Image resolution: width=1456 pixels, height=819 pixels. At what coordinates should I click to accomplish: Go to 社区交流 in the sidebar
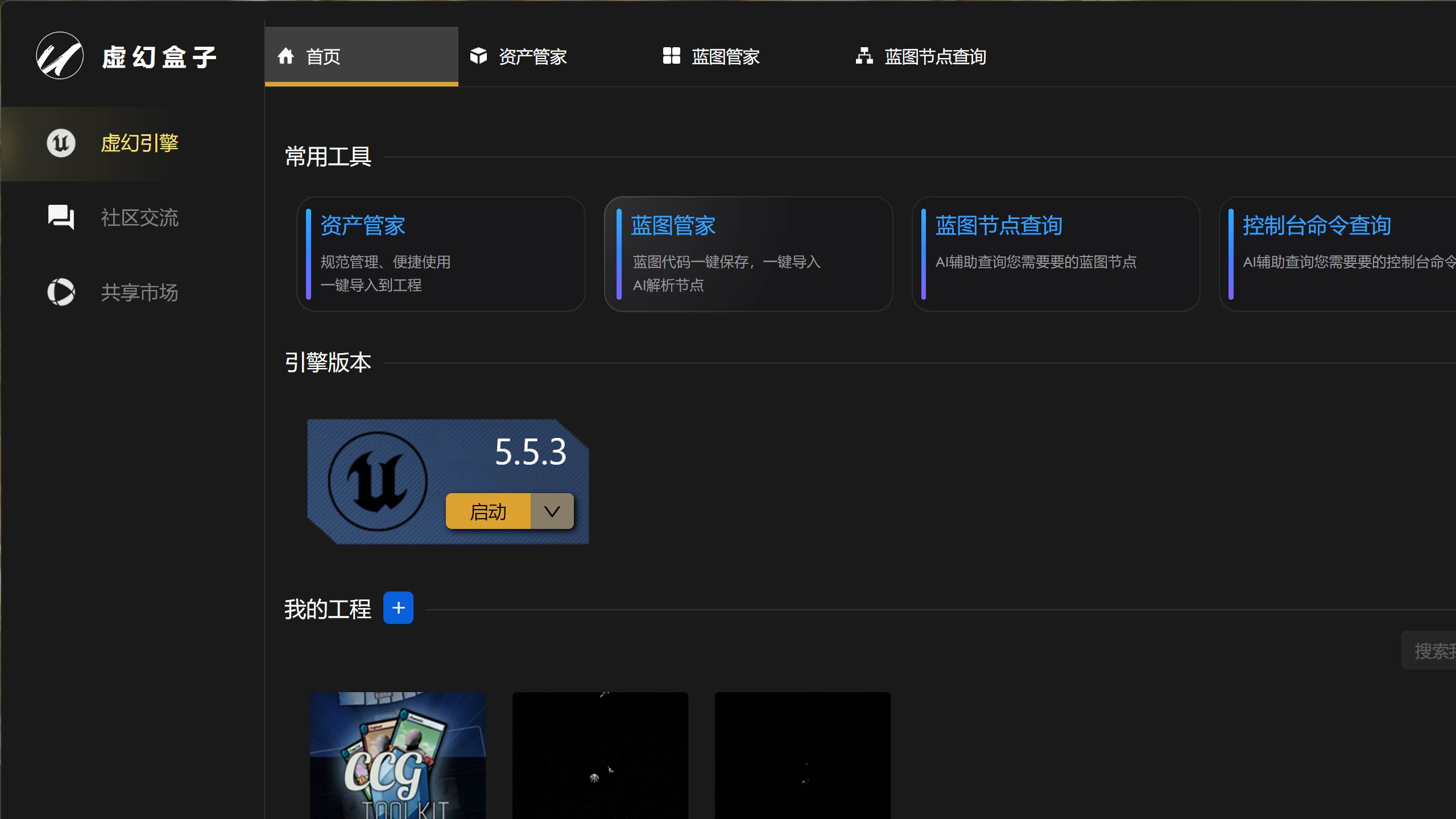tap(133, 218)
